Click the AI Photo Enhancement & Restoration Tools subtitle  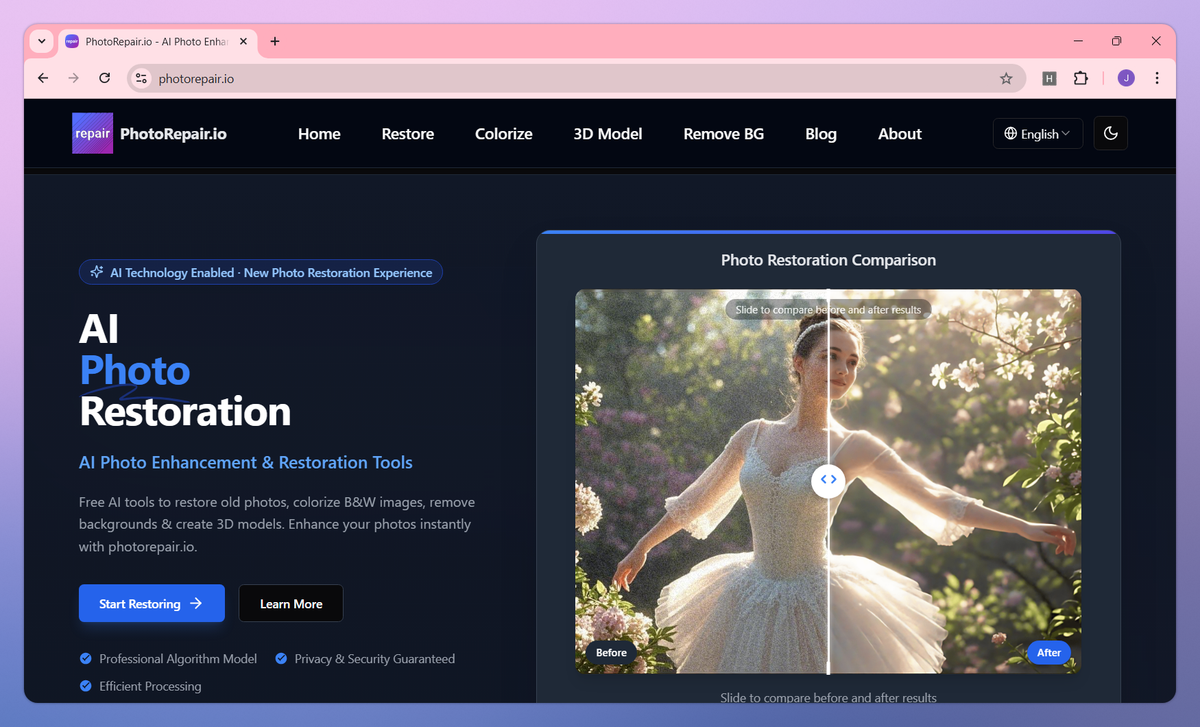(x=246, y=462)
